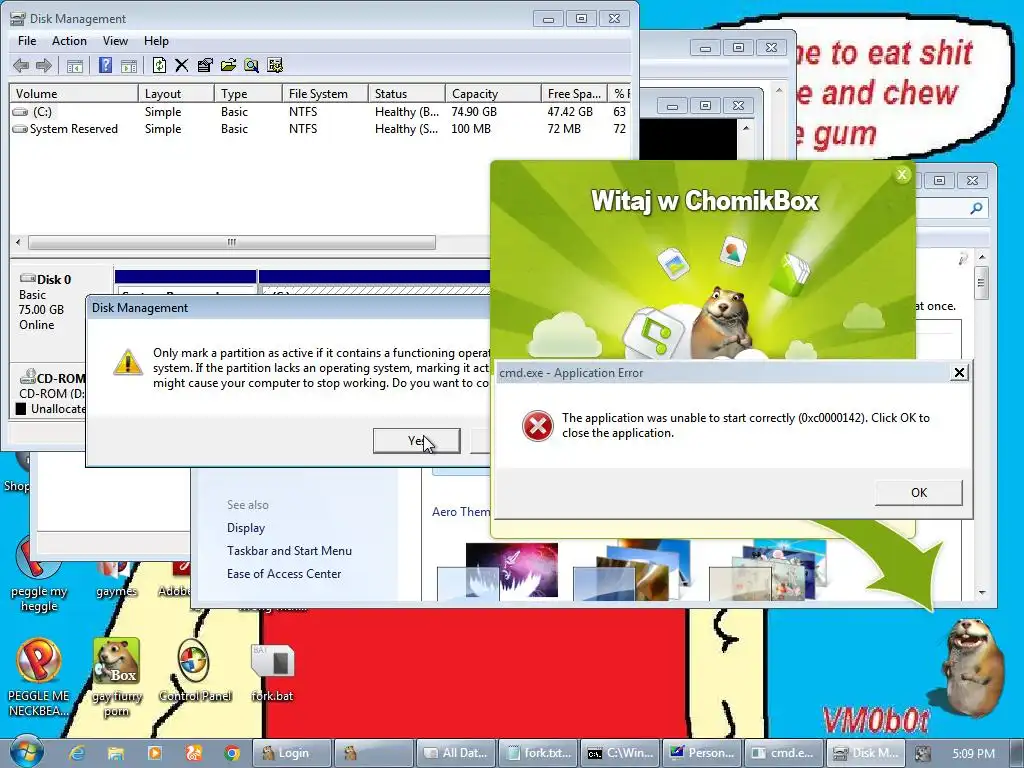This screenshot has width=1024, height=768.
Task: Select the ChomikBox desktop shortcut icon
Action: [x=117, y=678]
